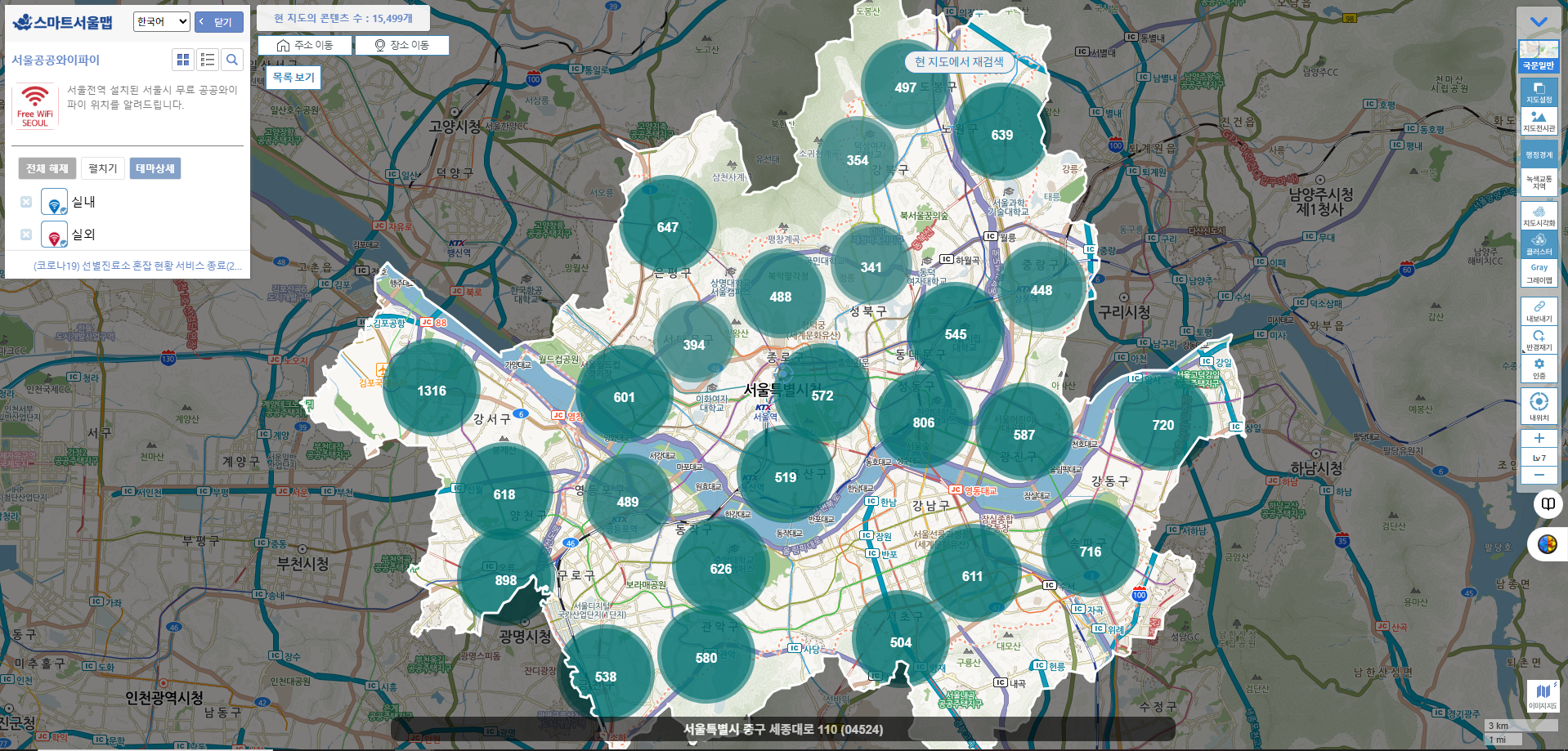Screen dimensions: 1568x751
Task: Click the Free WiFi Seoul thumbnail
Action: [x=34, y=106]
